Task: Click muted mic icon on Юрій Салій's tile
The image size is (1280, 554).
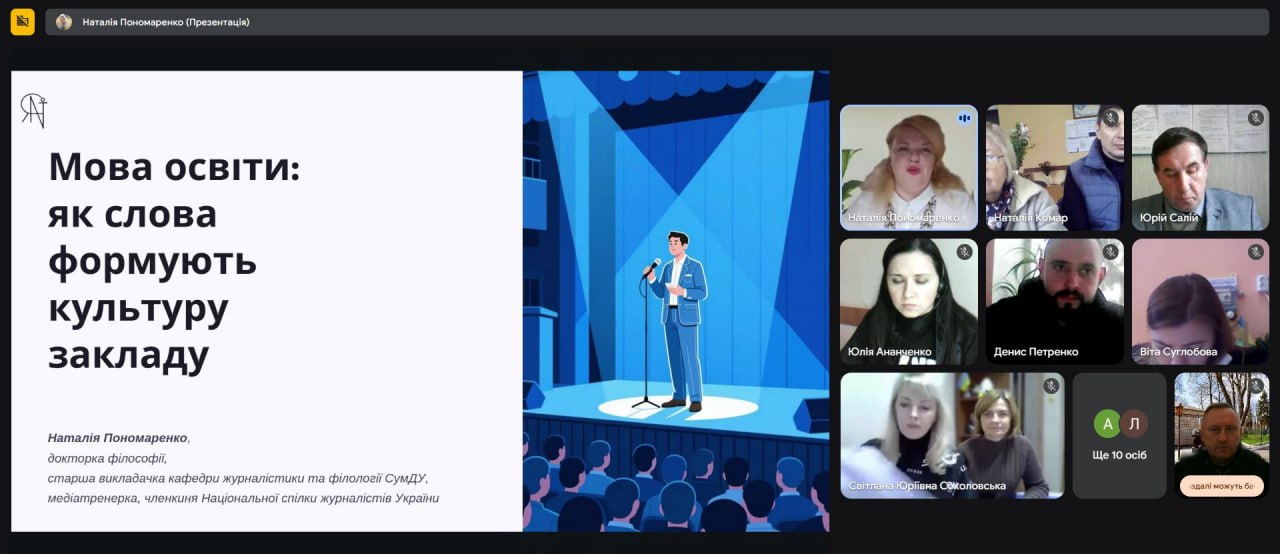Action: pos(1255,118)
